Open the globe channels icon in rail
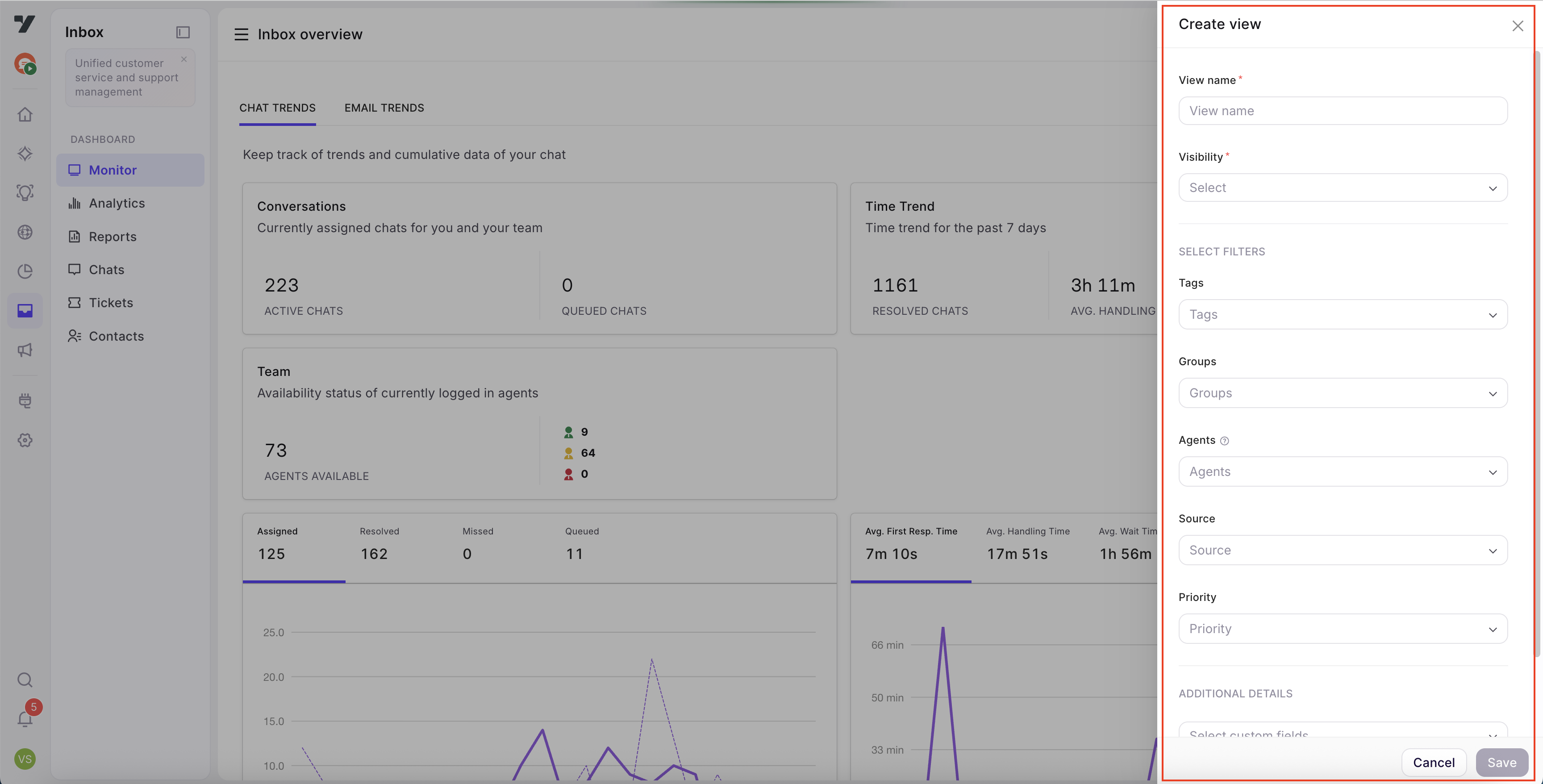Screen dimensions: 1543x784 pyautogui.click(x=25, y=232)
